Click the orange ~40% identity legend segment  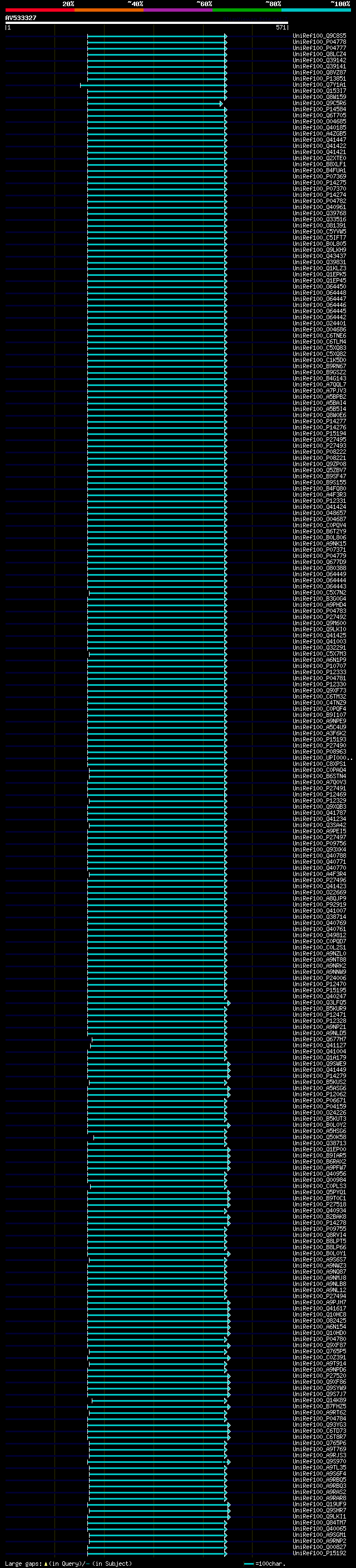[108, 10]
